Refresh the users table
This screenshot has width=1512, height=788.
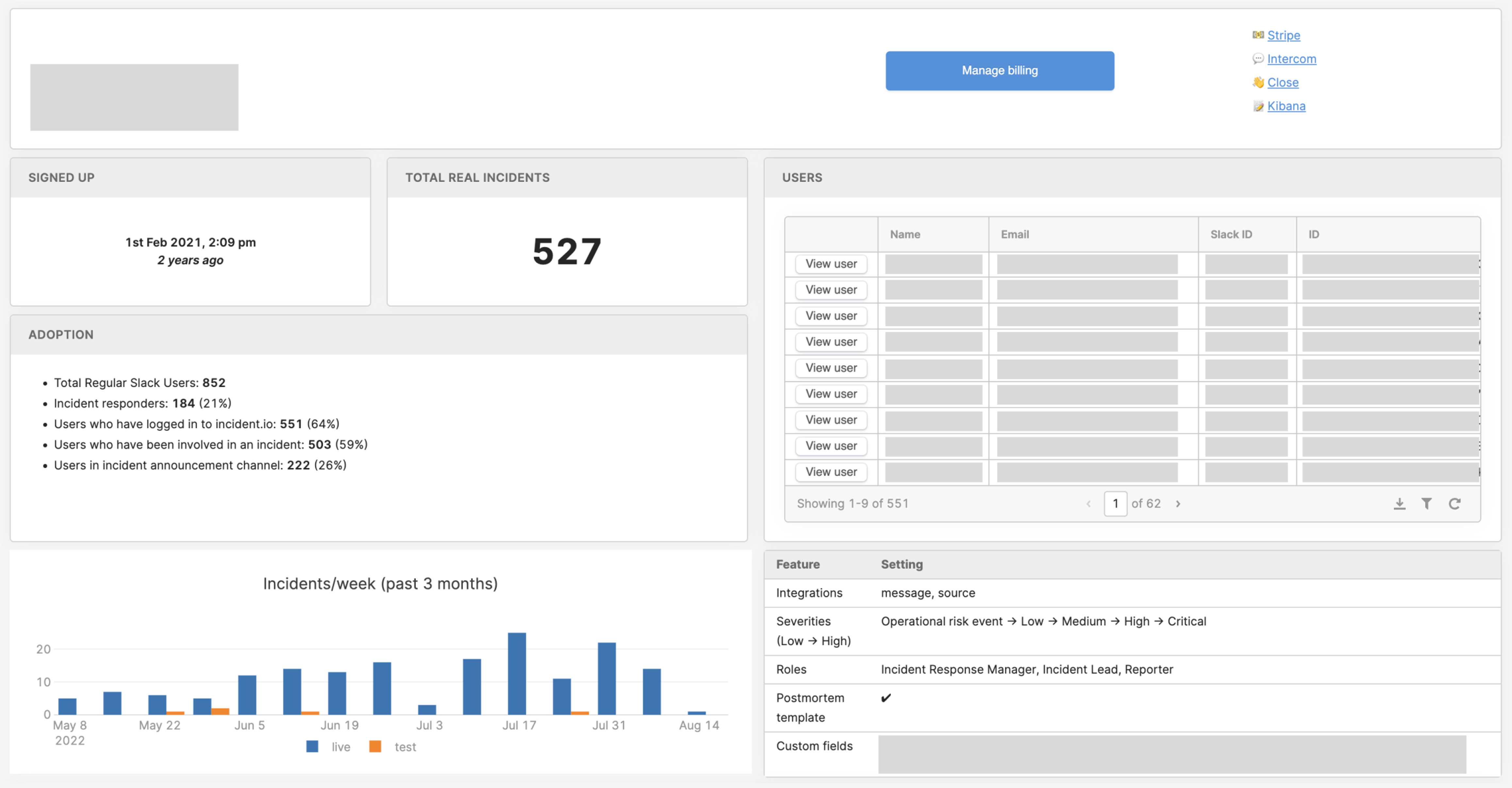(x=1454, y=503)
